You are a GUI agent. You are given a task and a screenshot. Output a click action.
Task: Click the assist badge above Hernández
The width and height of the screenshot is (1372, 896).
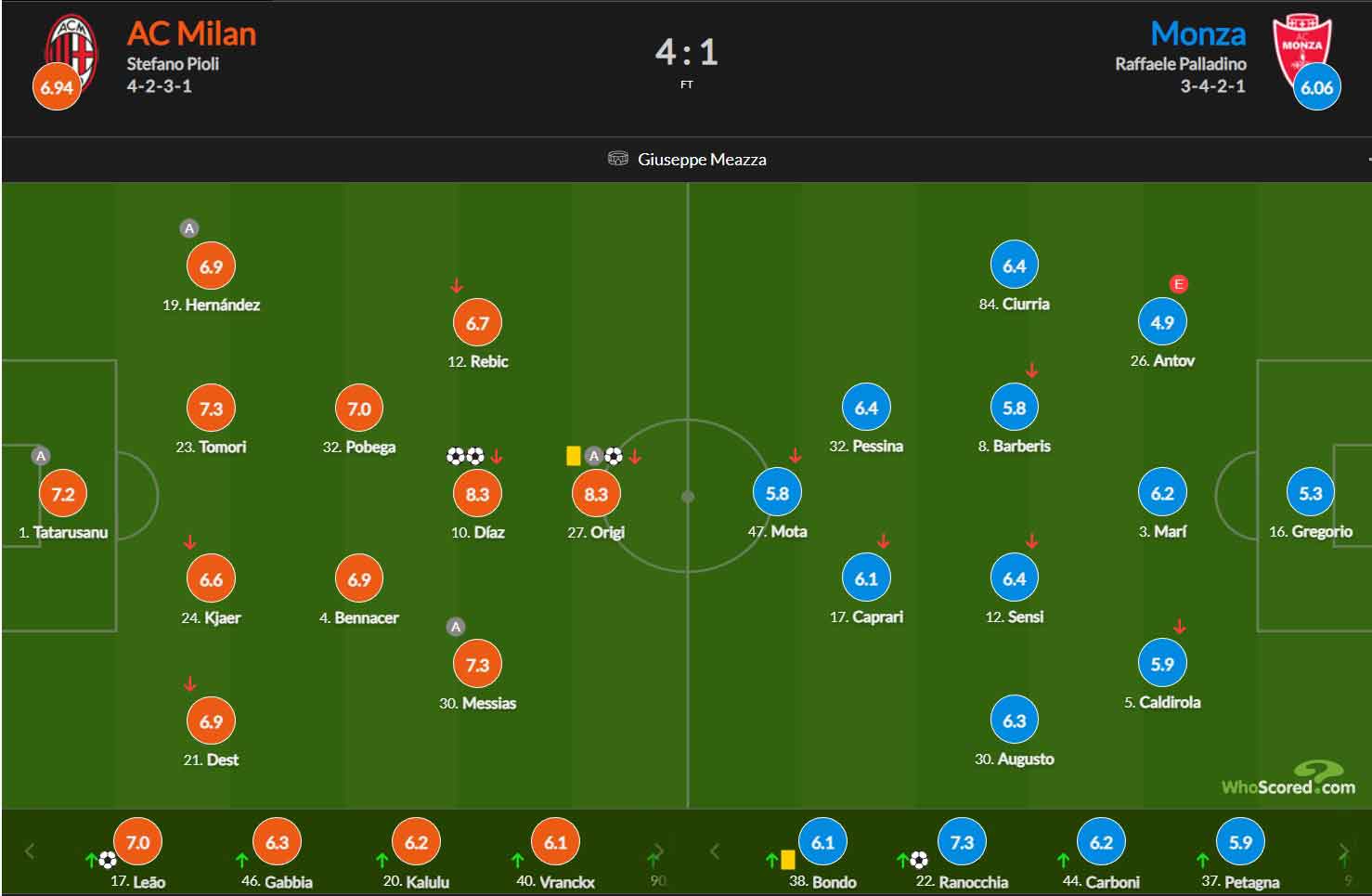[x=189, y=228]
